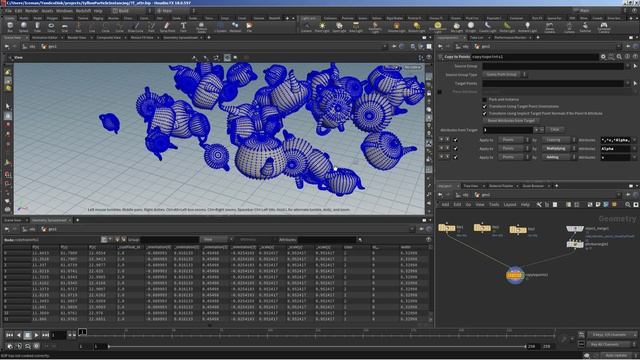Select the Font shelf tool
Viewport: 640px width, 360px height.
[183, 27]
